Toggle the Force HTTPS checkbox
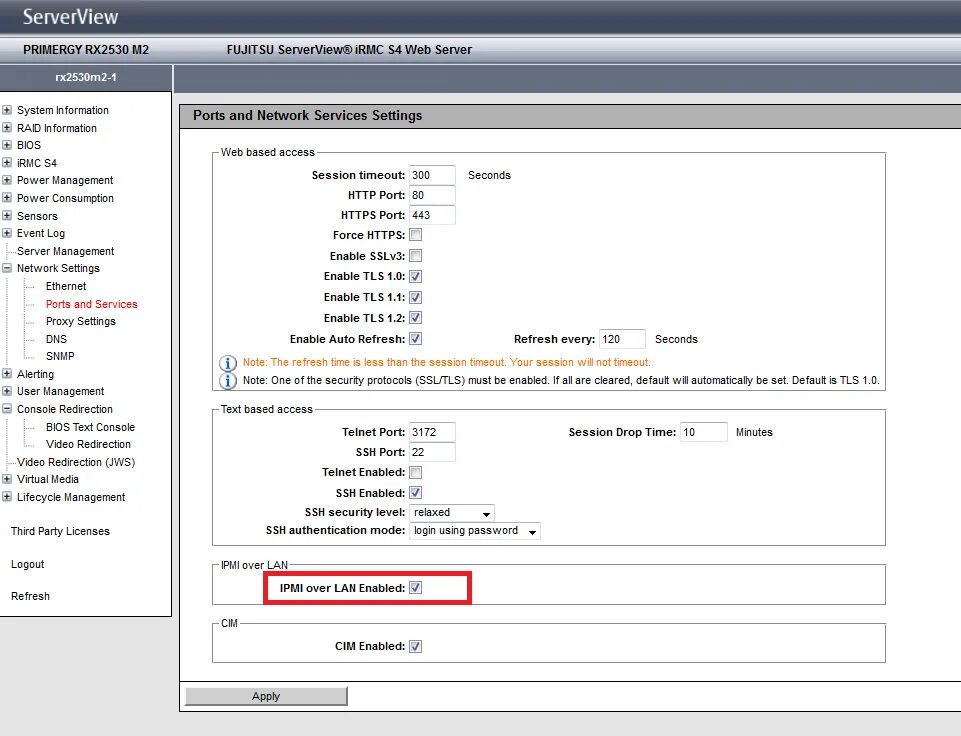This screenshot has height=736, width=961. pos(416,235)
